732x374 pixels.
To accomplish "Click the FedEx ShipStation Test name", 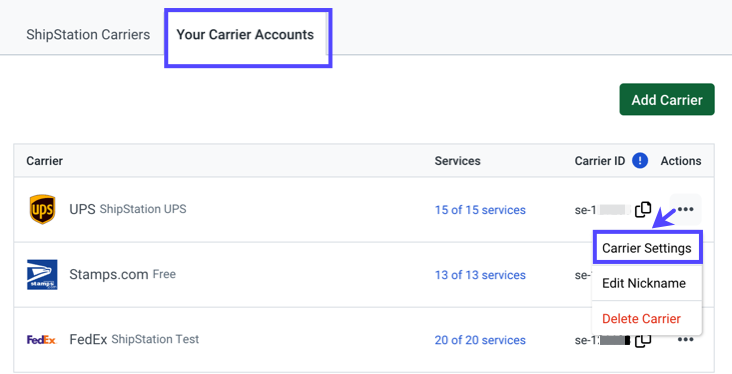I will pyautogui.click(x=134, y=339).
